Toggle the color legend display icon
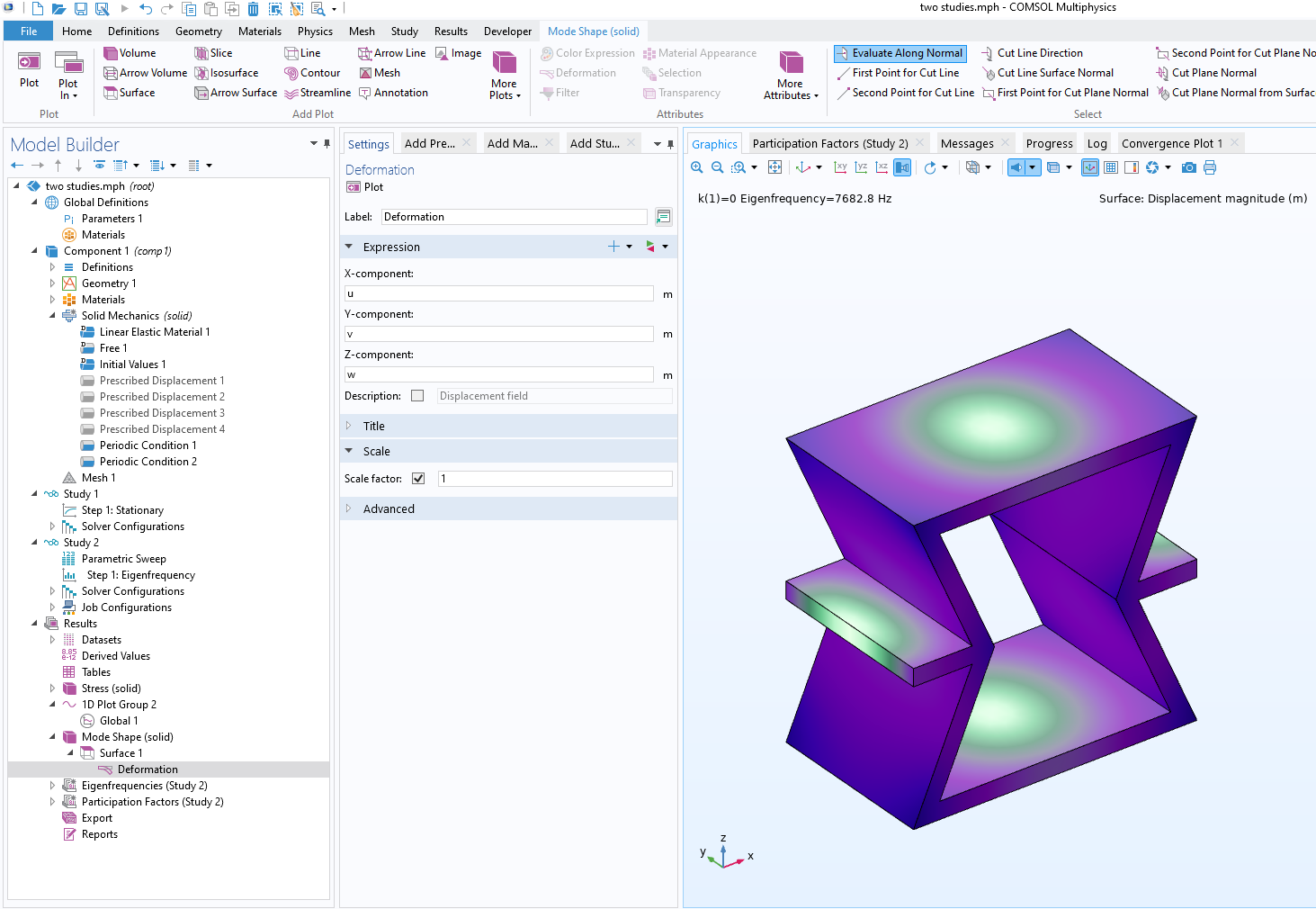The image size is (1316, 909). [x=1131, y=167]
